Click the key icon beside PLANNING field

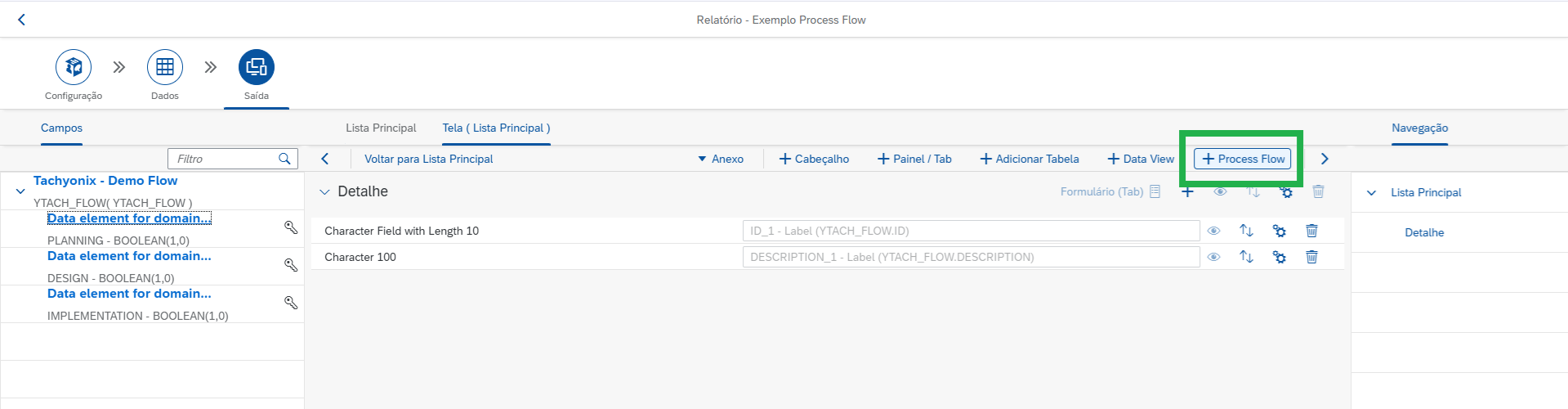point(290,227)
